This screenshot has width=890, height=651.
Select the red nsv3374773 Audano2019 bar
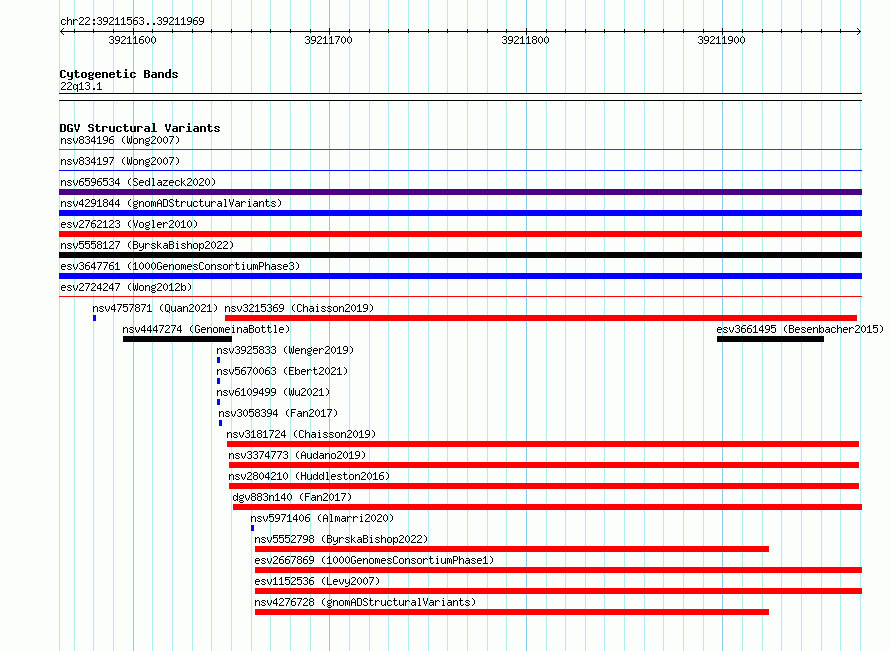click(x=544, y=465)
